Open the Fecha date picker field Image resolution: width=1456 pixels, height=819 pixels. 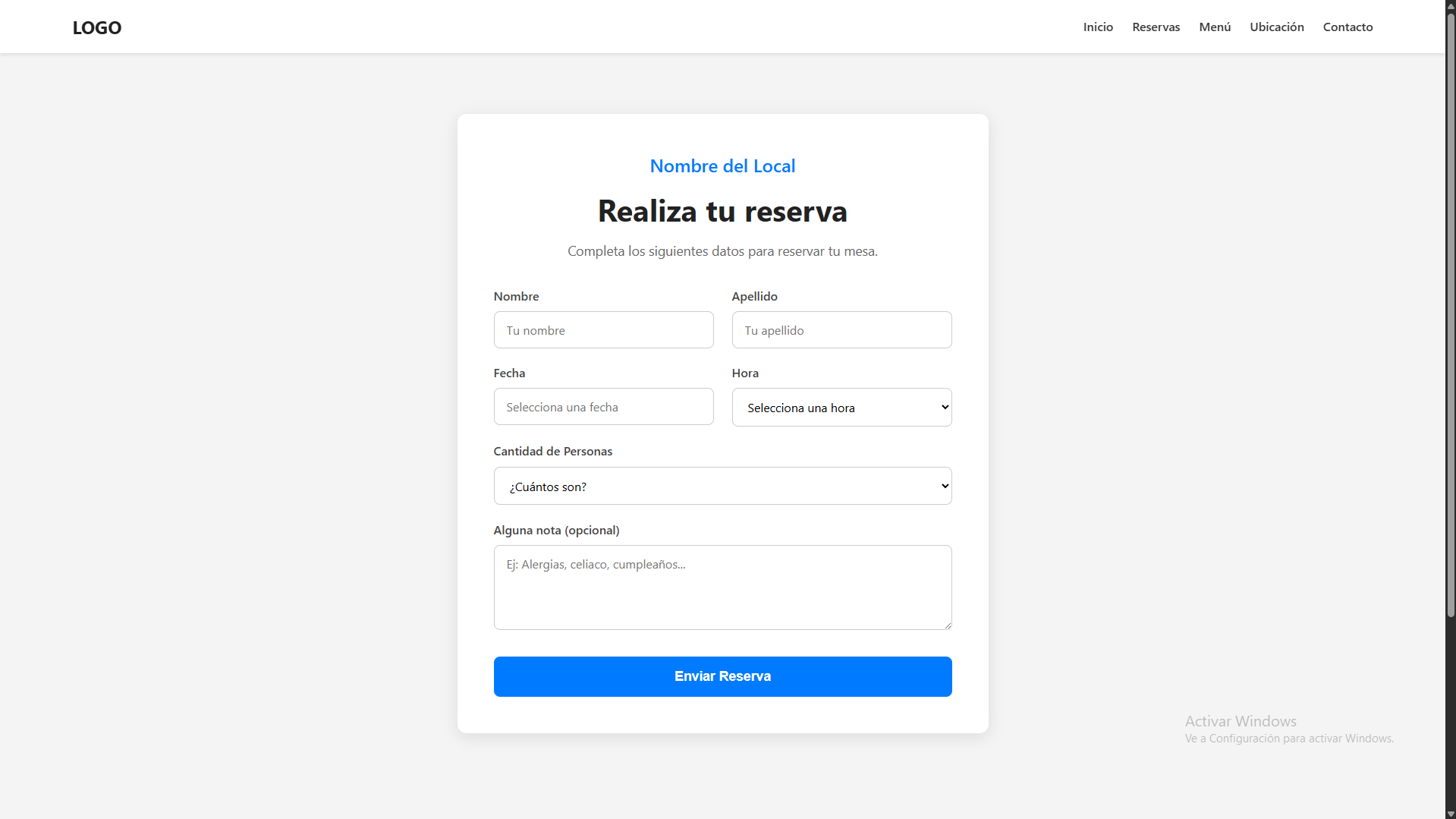pos(603,407)
